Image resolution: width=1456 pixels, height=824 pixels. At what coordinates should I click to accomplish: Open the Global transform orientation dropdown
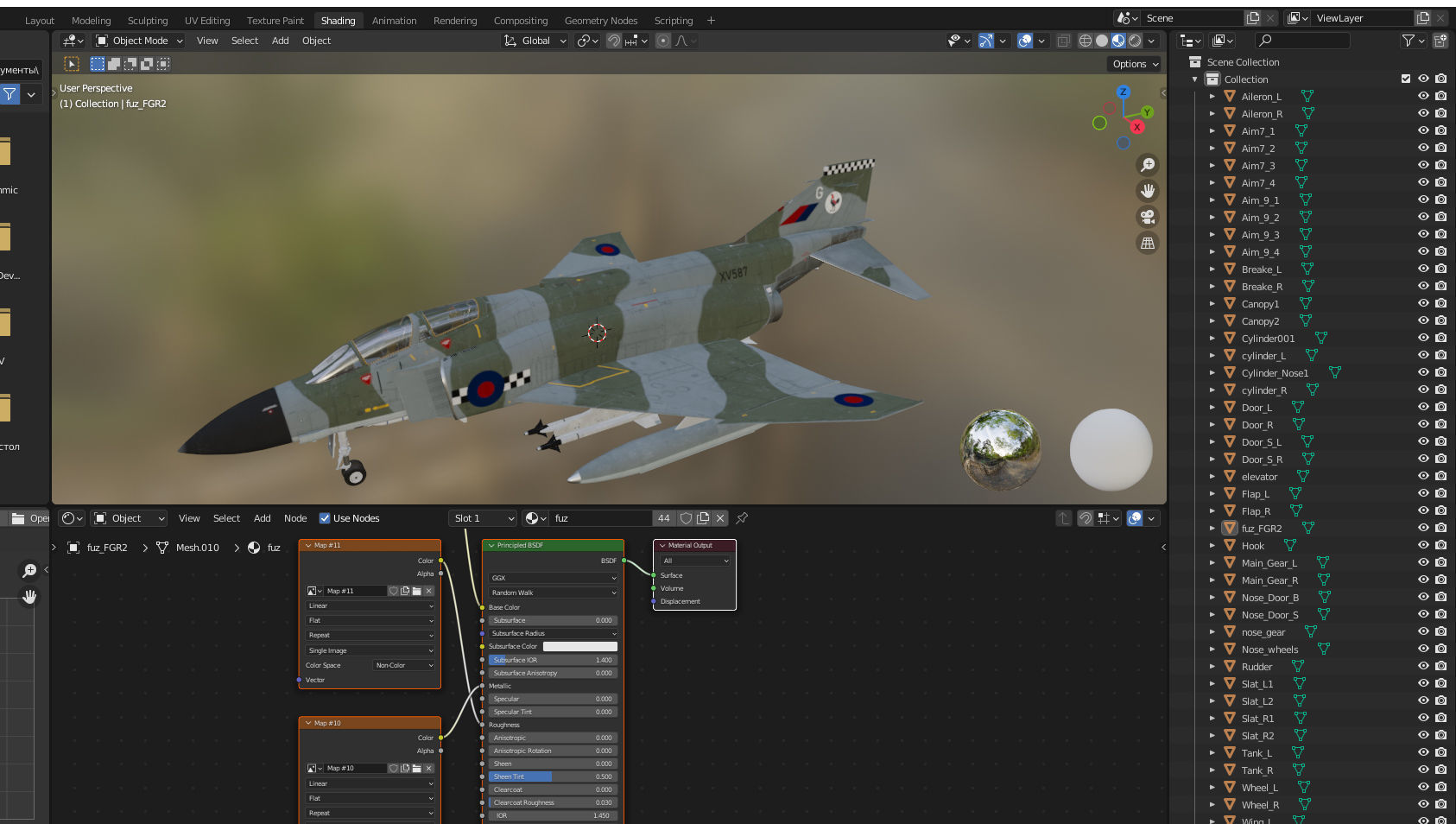(535, 41)
